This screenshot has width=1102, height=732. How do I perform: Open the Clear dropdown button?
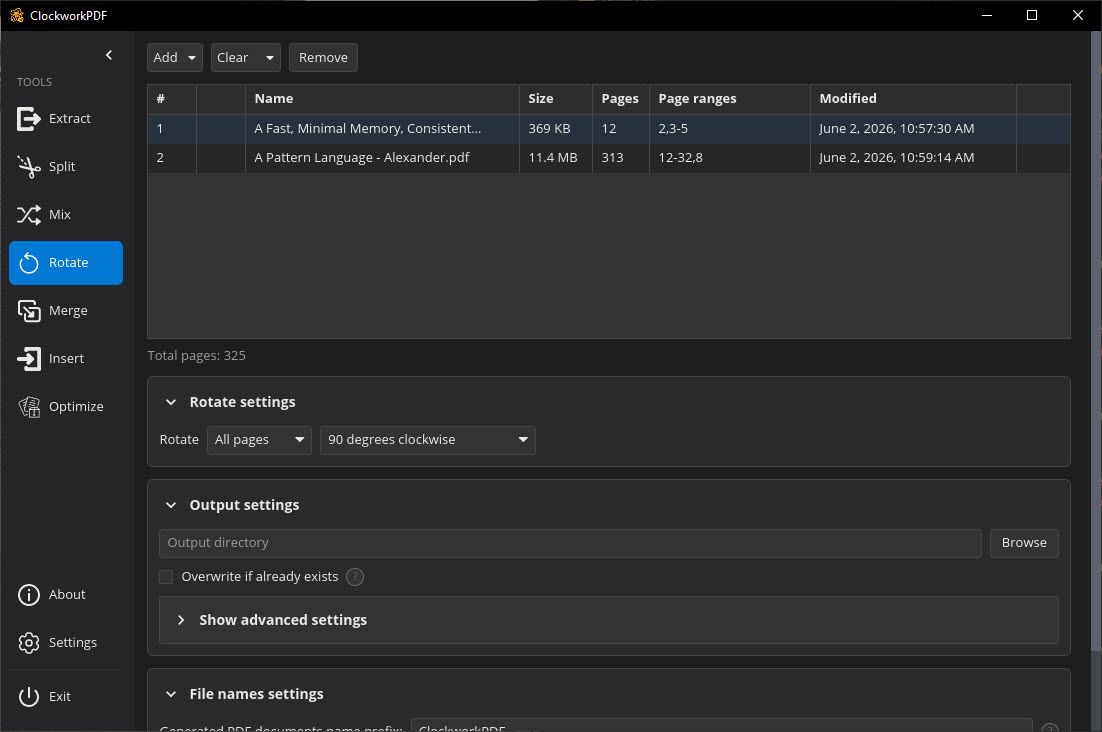(245, 58)
